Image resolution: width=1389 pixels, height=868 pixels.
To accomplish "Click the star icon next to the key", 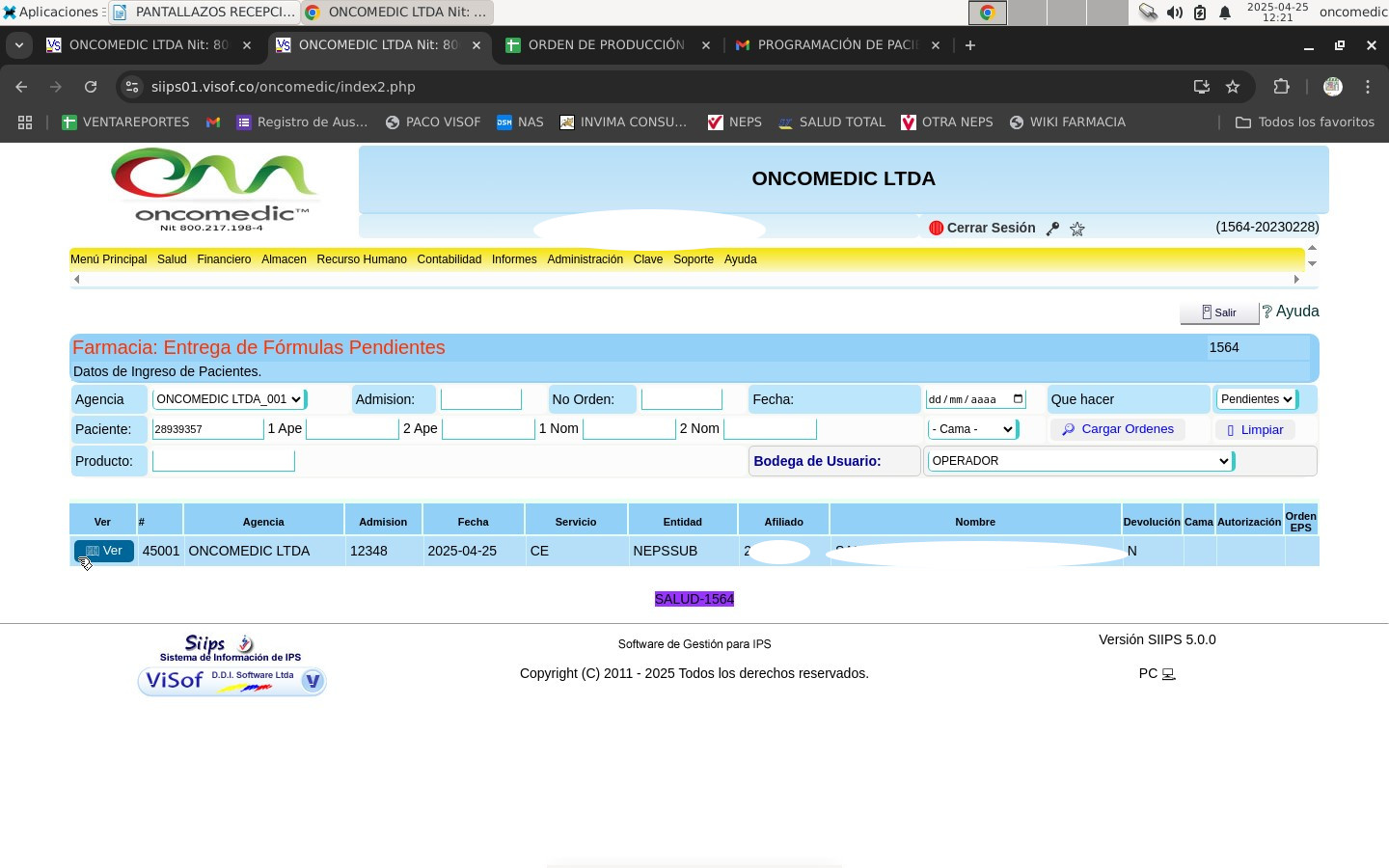I will click(1077, 229).
